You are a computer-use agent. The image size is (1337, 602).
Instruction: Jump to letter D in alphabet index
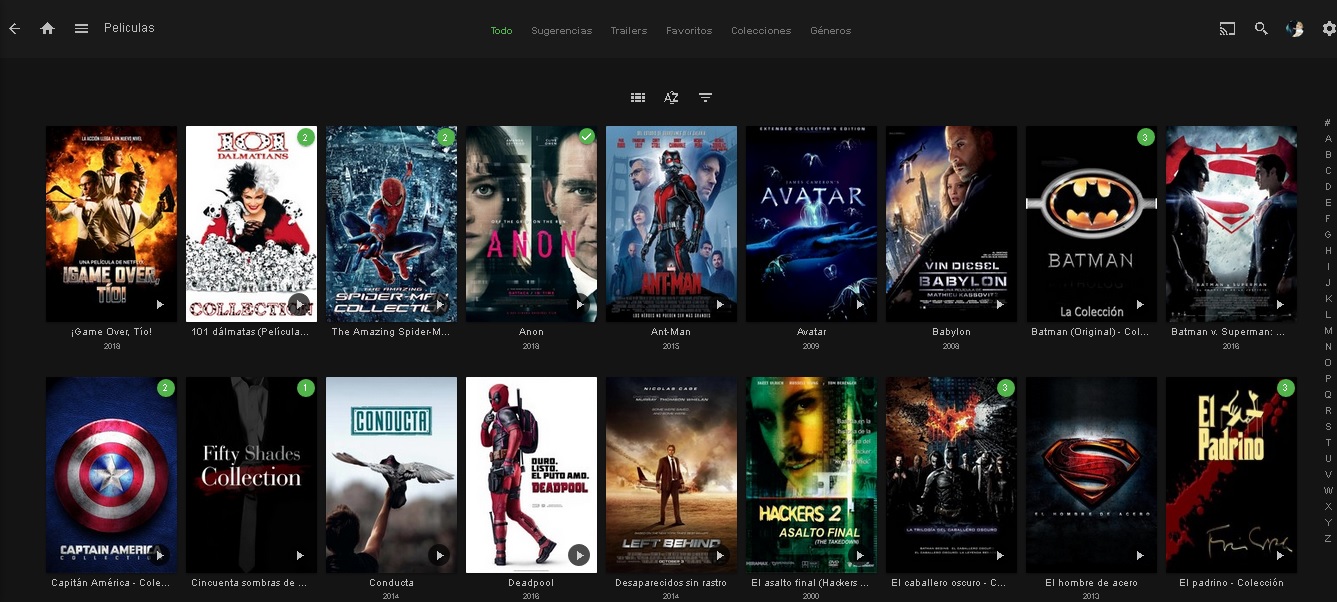[1328, 187]
